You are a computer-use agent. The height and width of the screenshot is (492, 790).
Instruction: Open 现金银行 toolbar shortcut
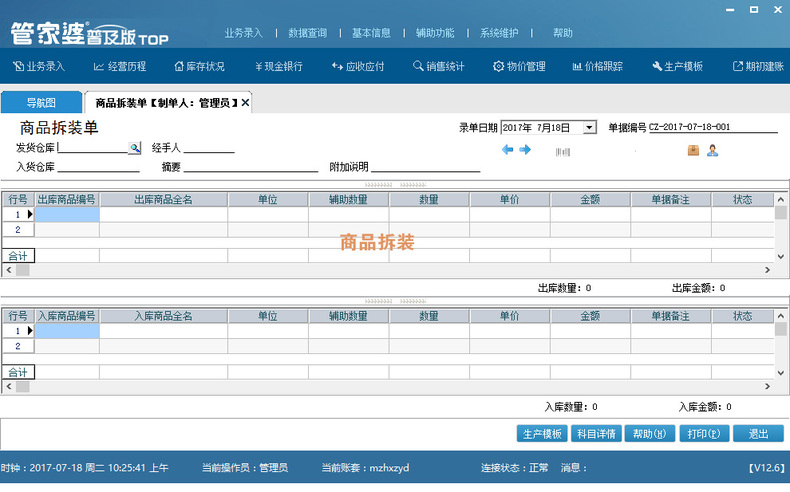[279, 66]
